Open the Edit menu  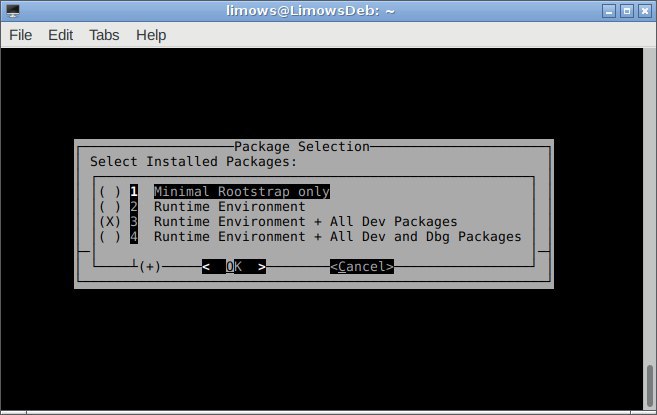click(60, 35)
